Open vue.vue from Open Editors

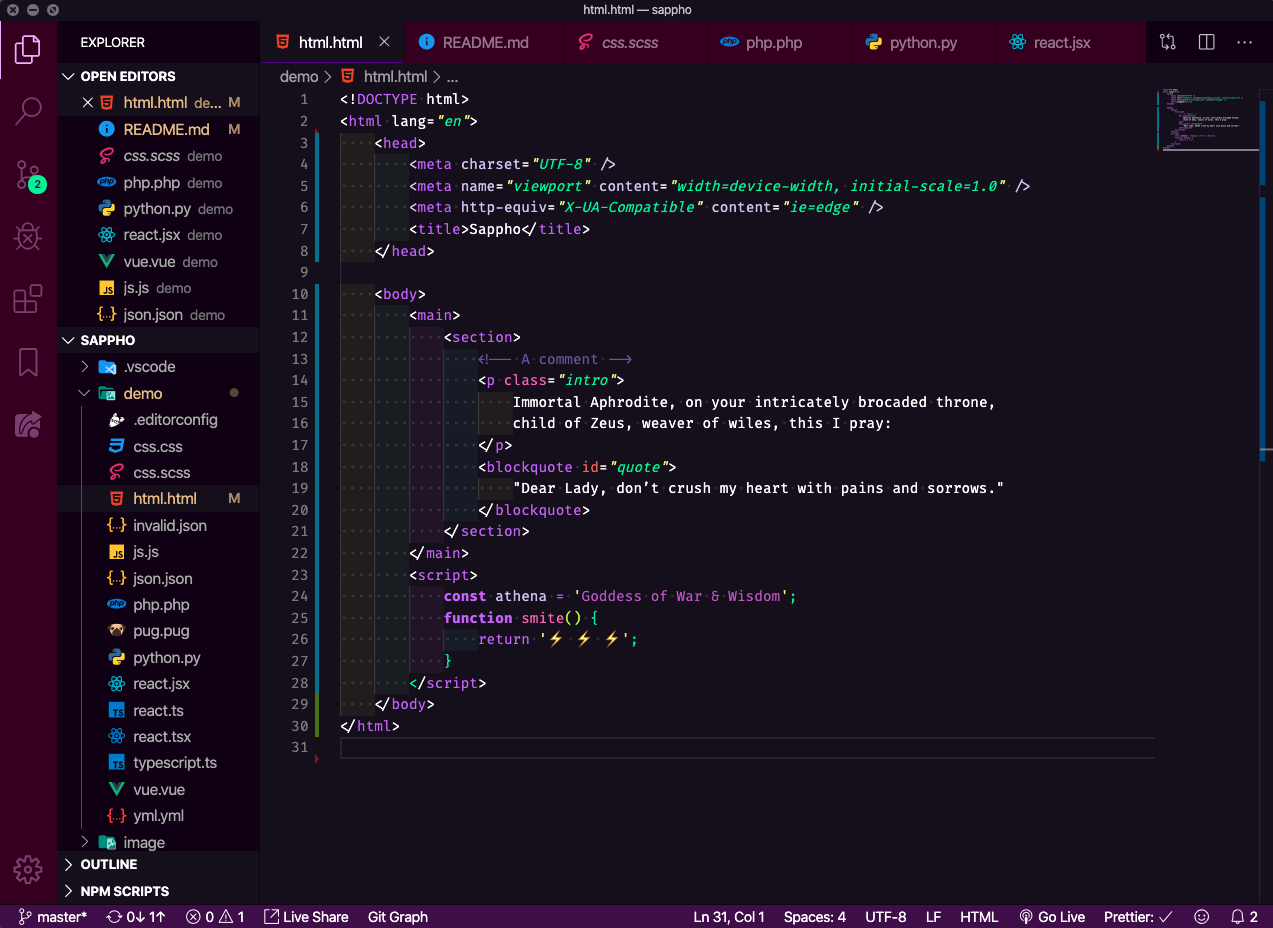[158, 261]
